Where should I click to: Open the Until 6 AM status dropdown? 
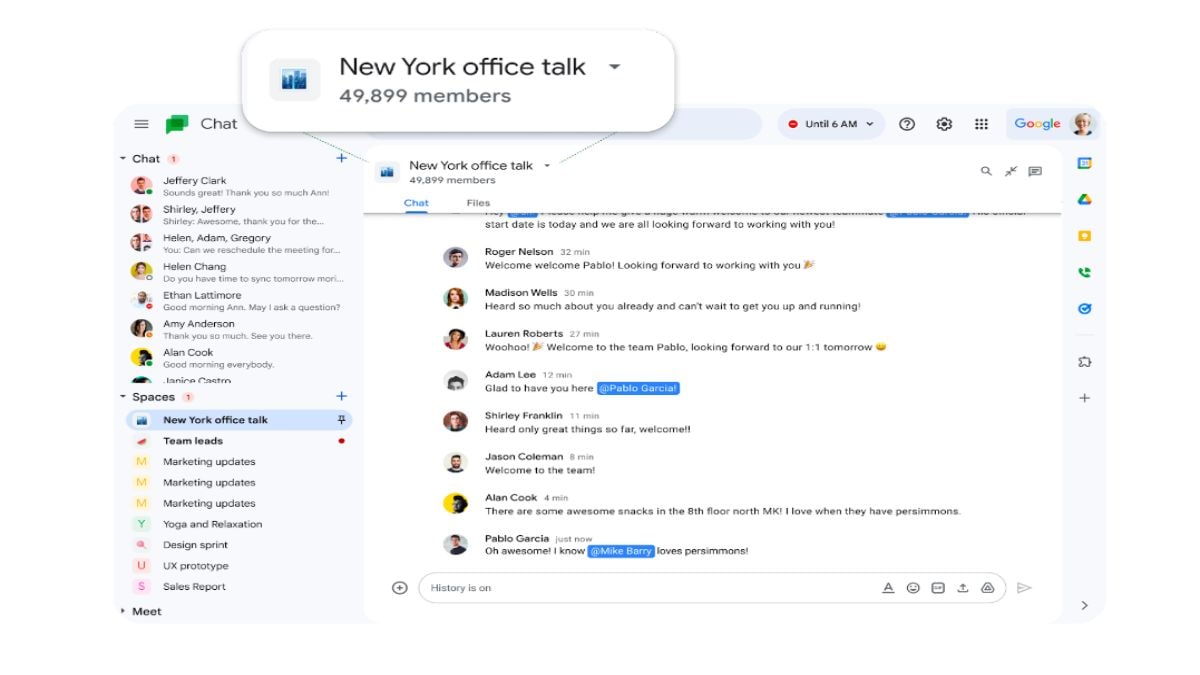[x=831, y=124]
